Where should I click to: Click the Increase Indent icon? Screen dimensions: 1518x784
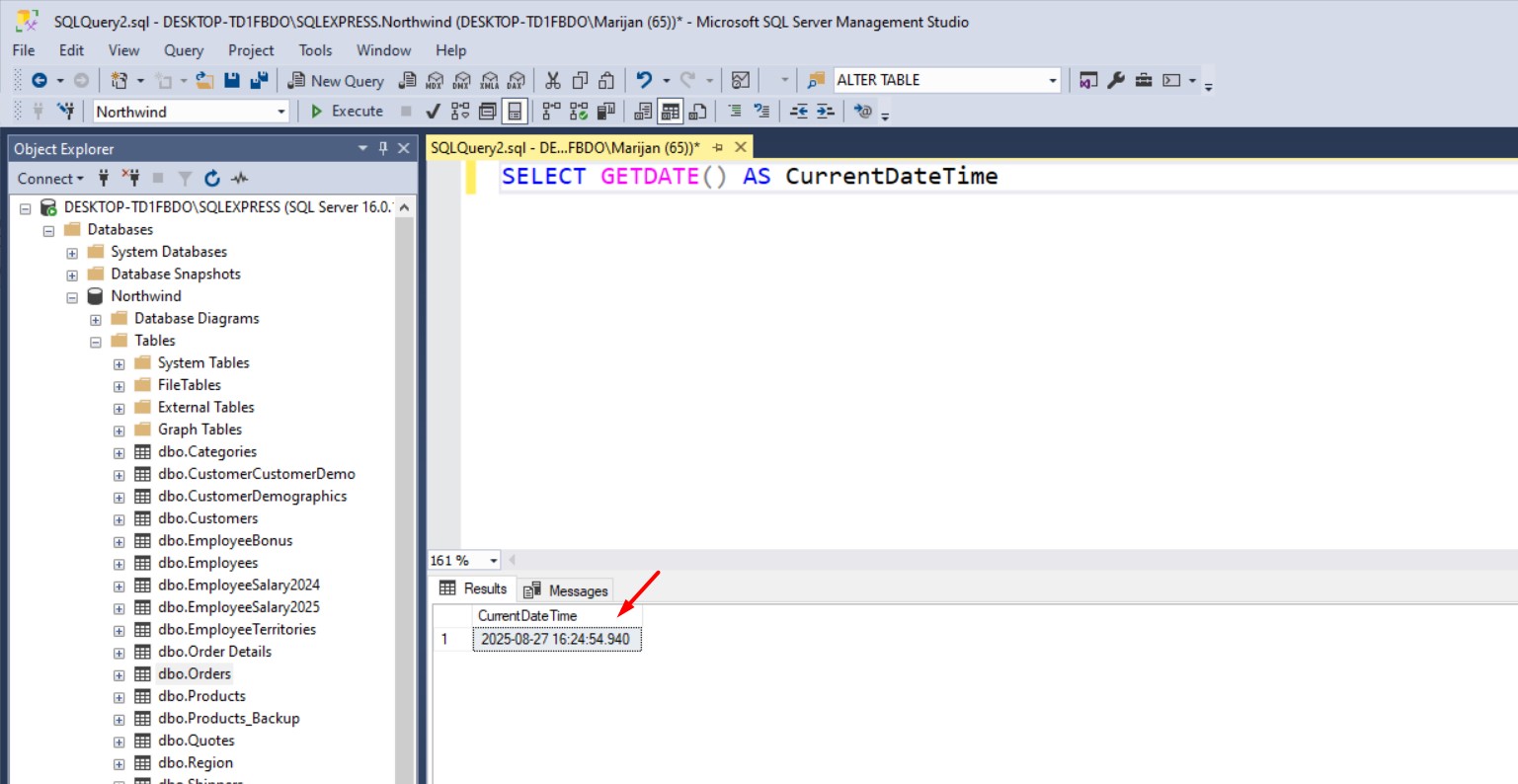point(826,112)
